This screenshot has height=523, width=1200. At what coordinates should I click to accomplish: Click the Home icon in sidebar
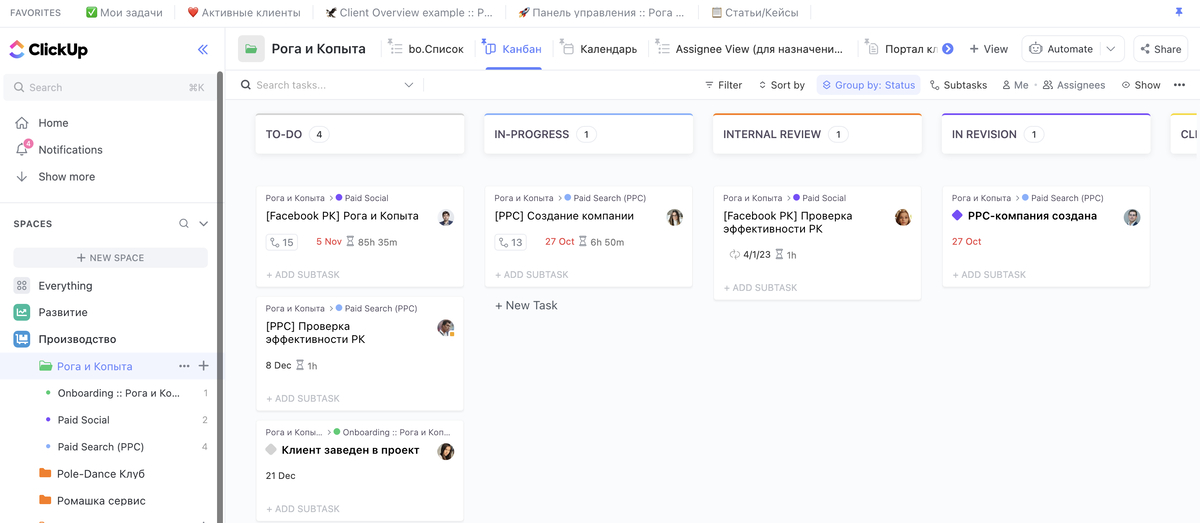click(22, 123)
